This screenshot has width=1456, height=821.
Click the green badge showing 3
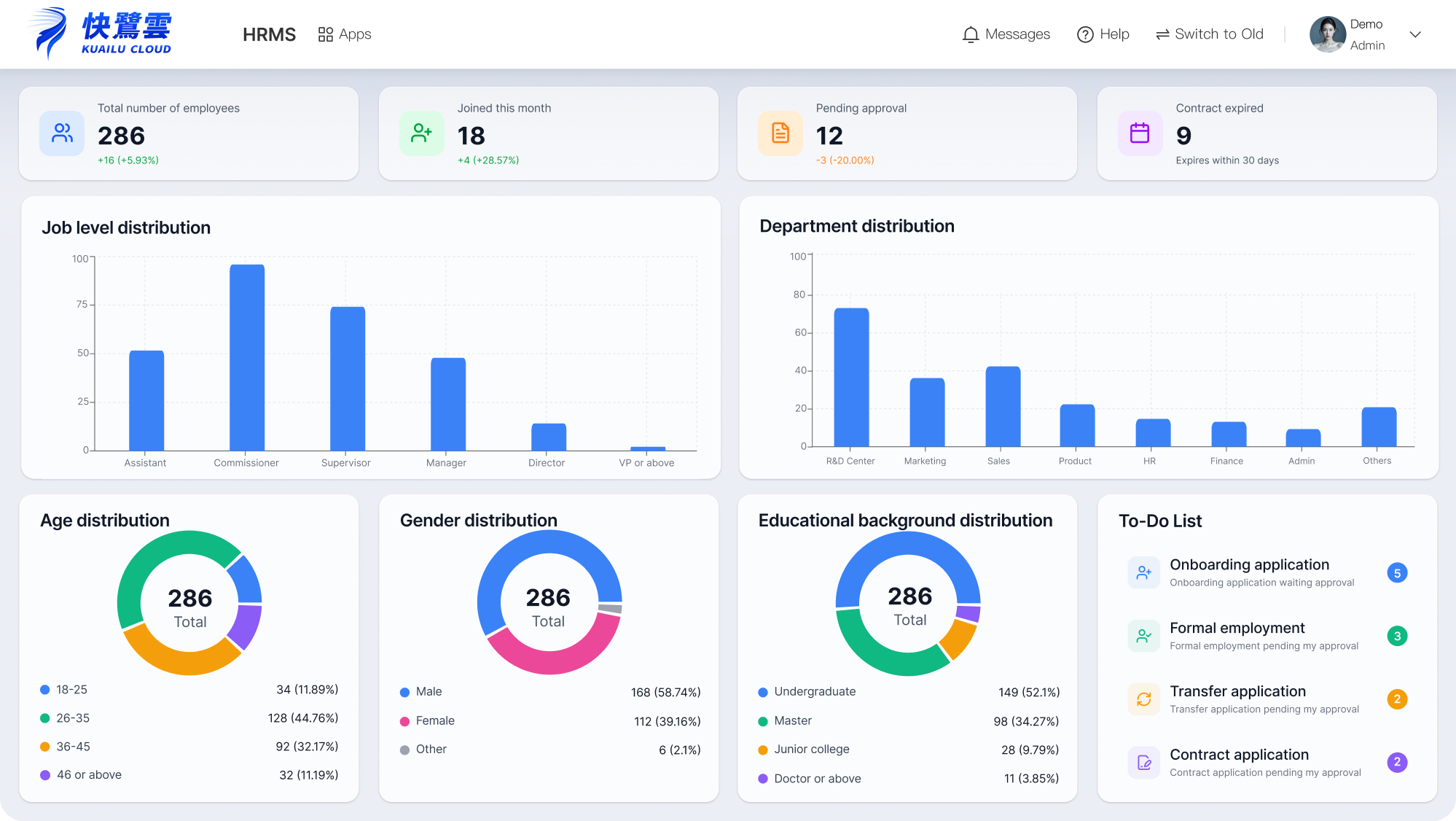tap(1397, 636)
